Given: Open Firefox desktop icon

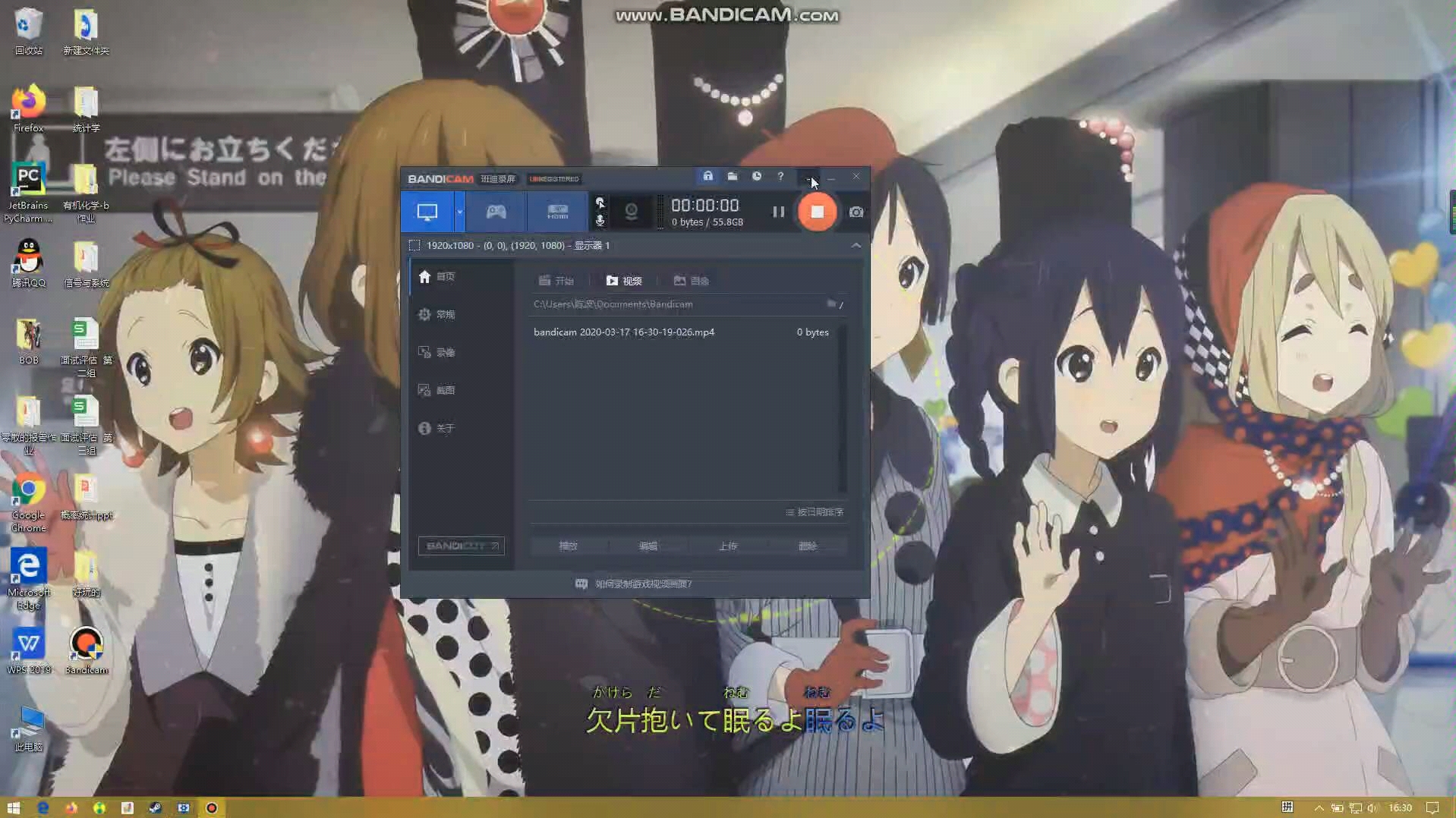Looking at the screenshot, I should click(28, 109).
